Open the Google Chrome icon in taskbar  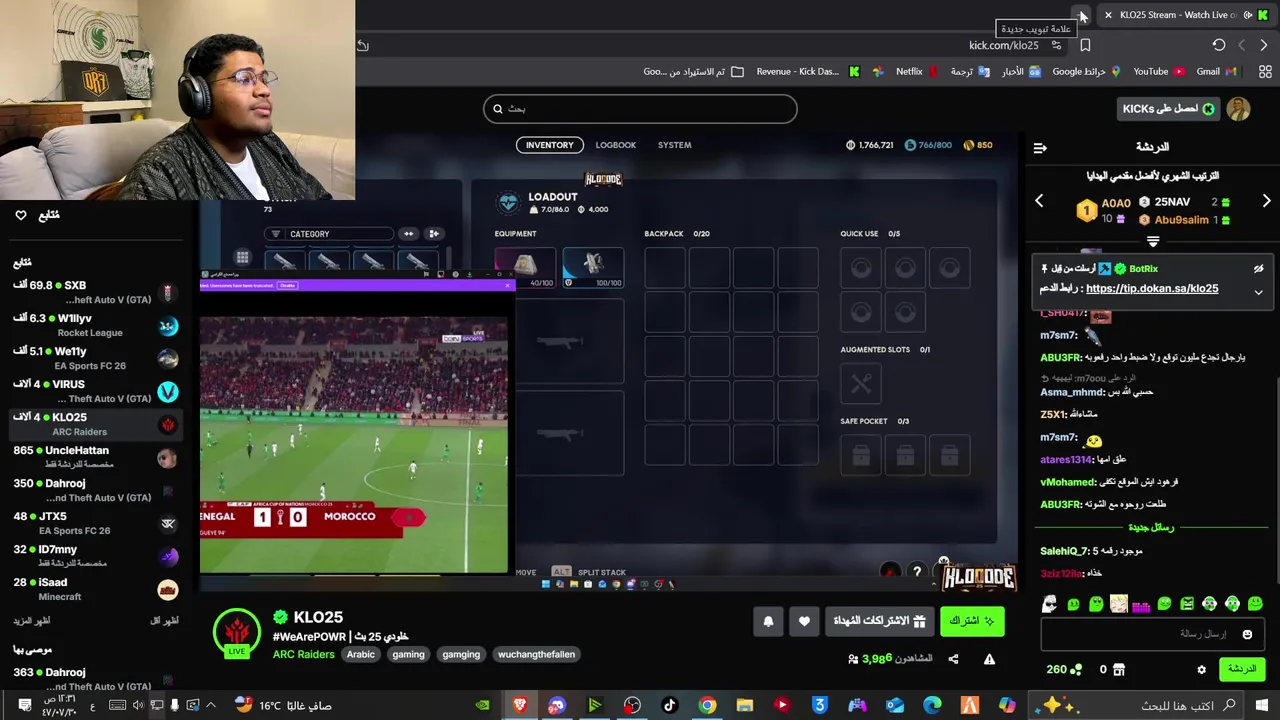point(707,705)
